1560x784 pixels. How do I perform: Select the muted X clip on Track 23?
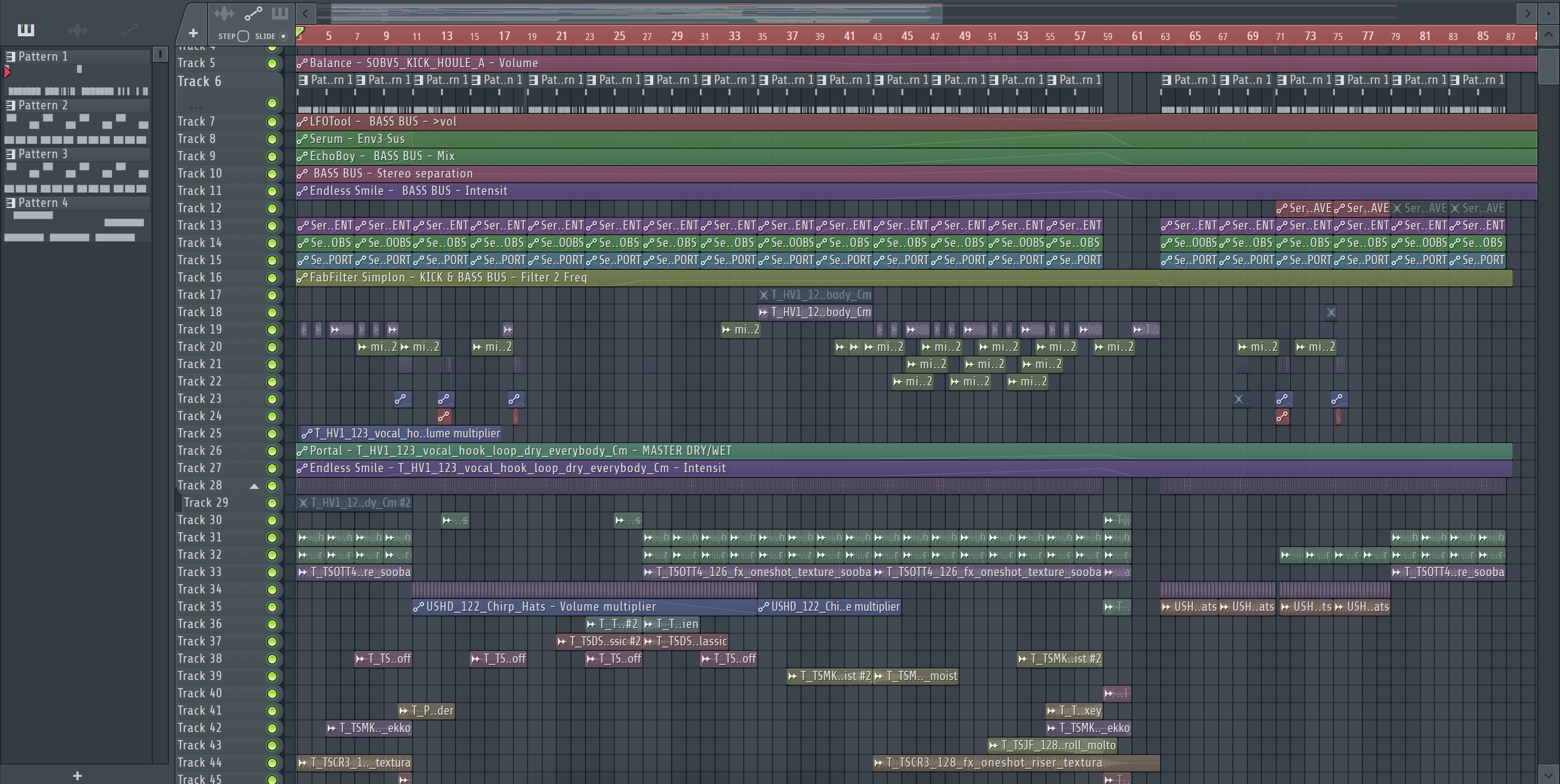[x=1240, y=399]
